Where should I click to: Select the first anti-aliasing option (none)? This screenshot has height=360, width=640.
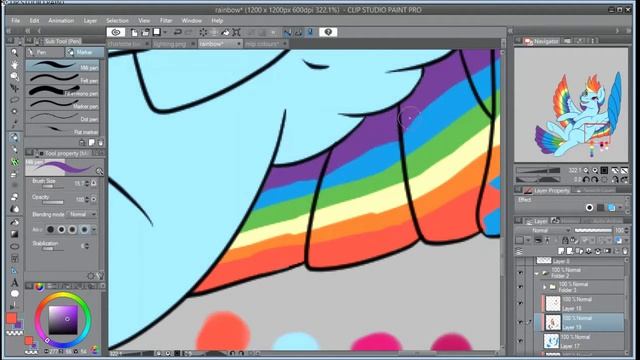[50, 229]
